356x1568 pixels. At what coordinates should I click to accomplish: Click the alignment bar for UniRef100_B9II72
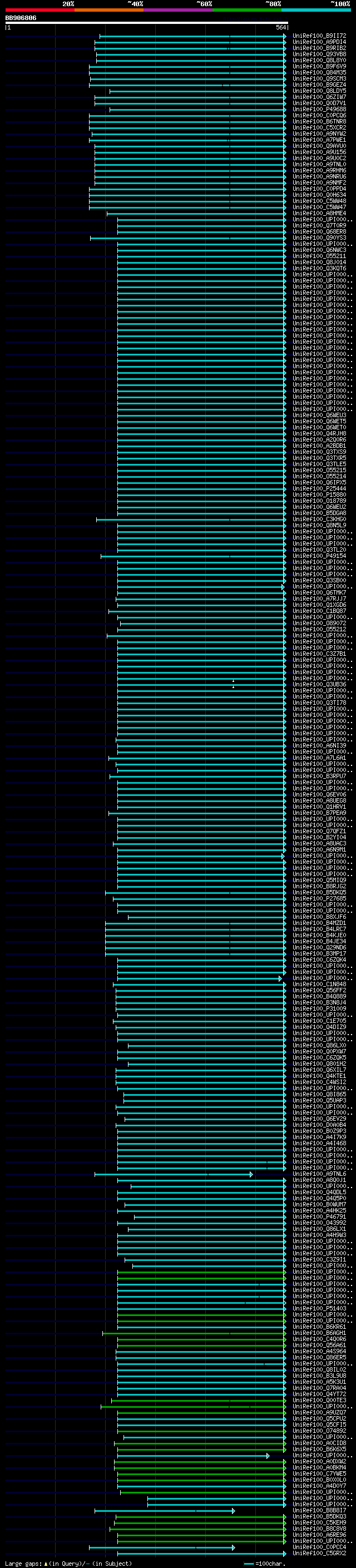pos(193,36)
